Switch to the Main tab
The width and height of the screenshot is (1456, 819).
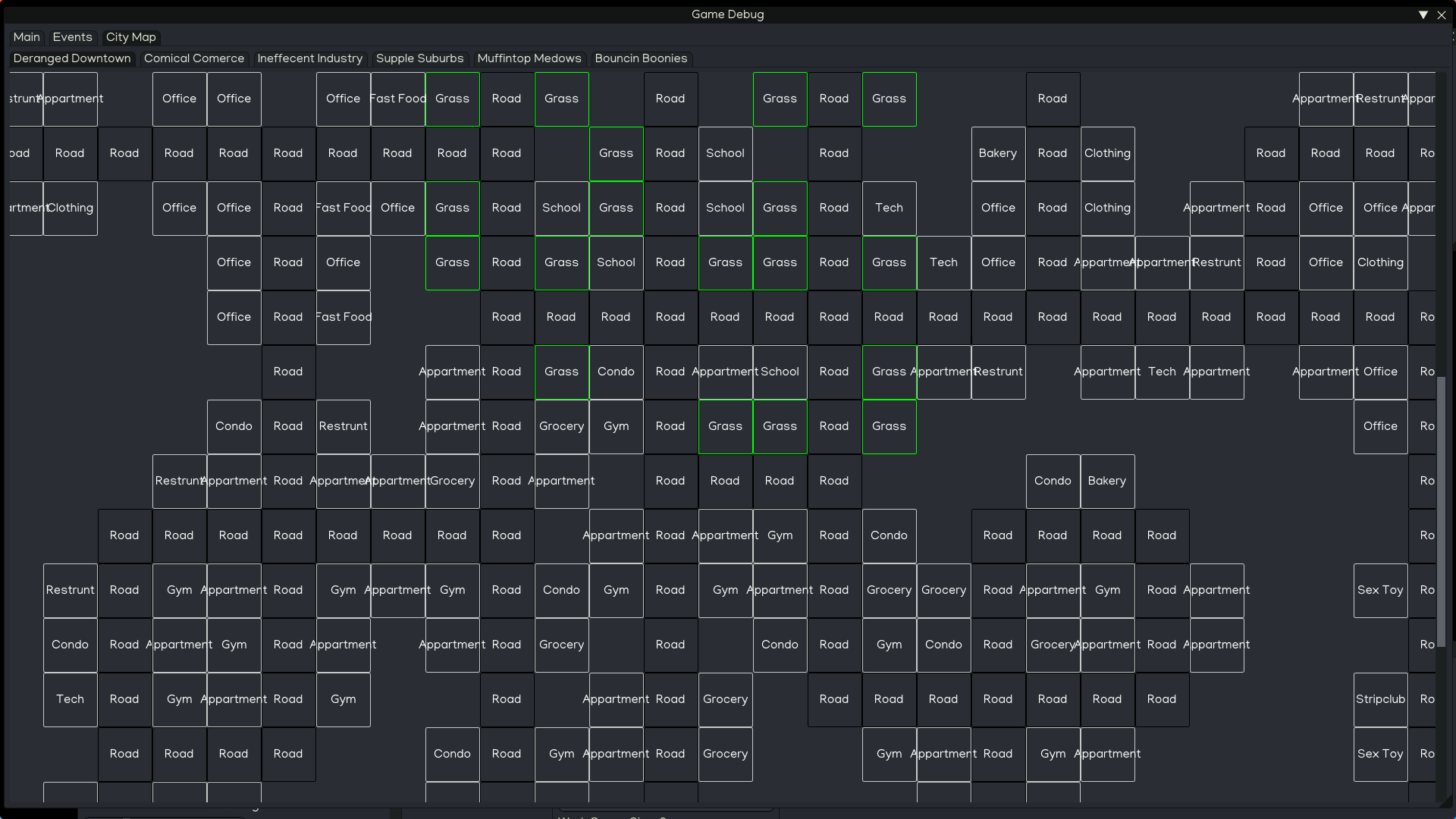pos(27,37)
